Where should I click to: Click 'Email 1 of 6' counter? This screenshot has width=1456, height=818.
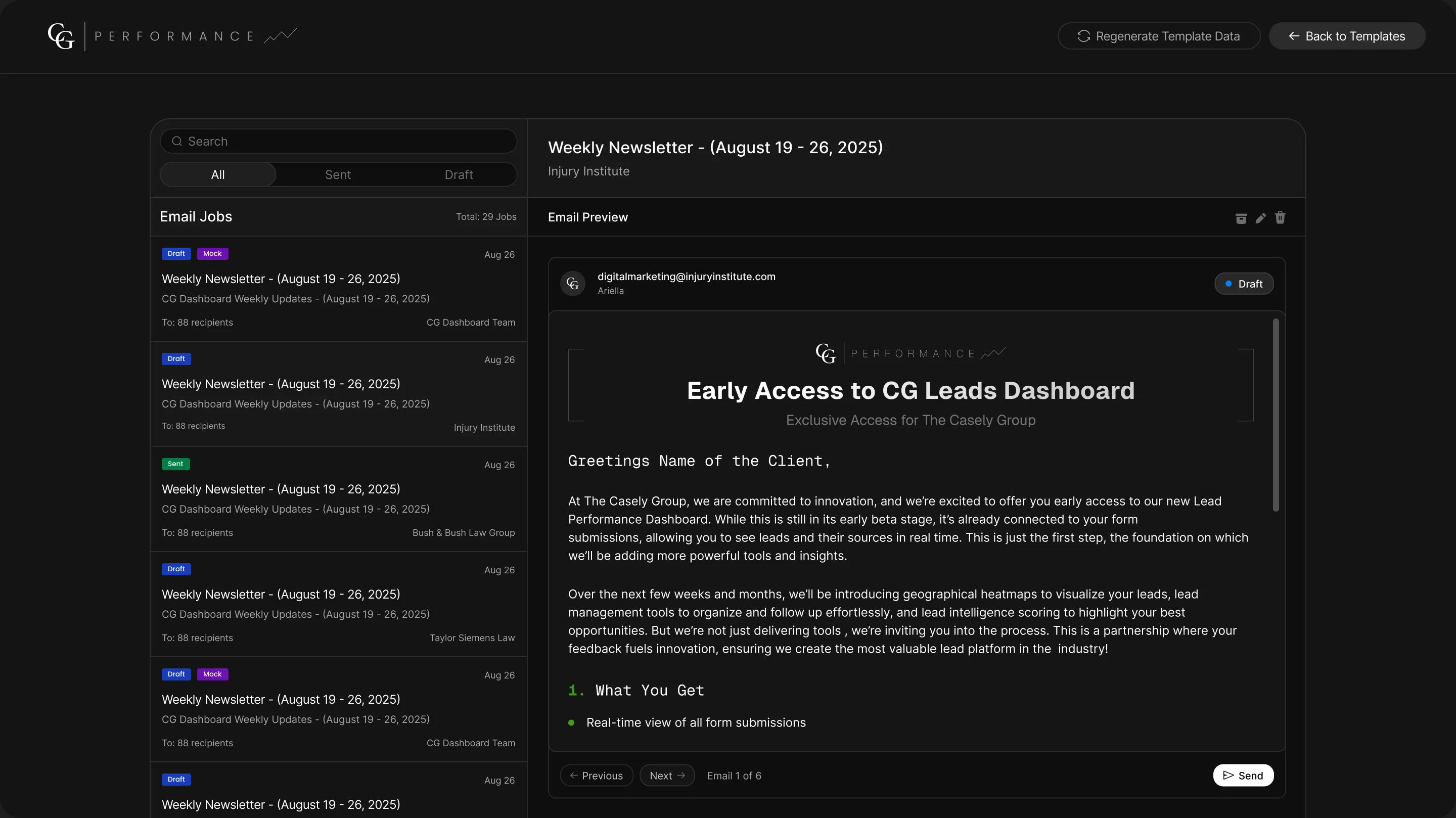tap(734, 776)
